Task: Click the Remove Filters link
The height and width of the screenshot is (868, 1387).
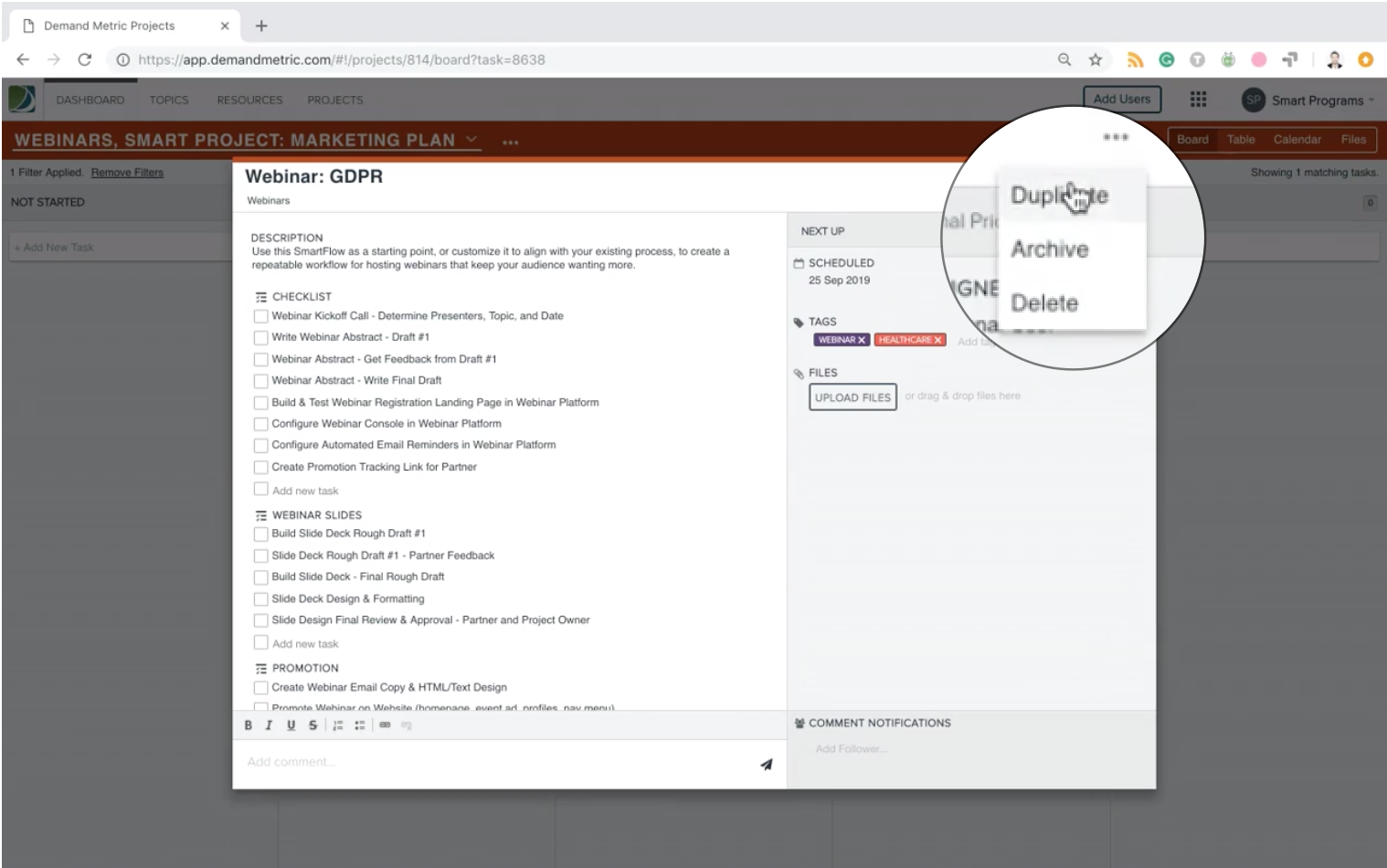Action: point(127,173)
